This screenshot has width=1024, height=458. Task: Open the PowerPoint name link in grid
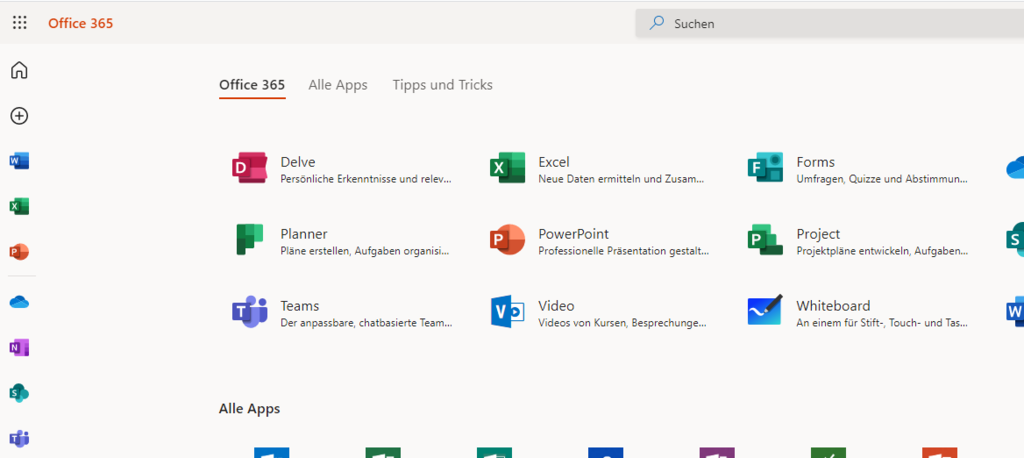tap(573, 234)
